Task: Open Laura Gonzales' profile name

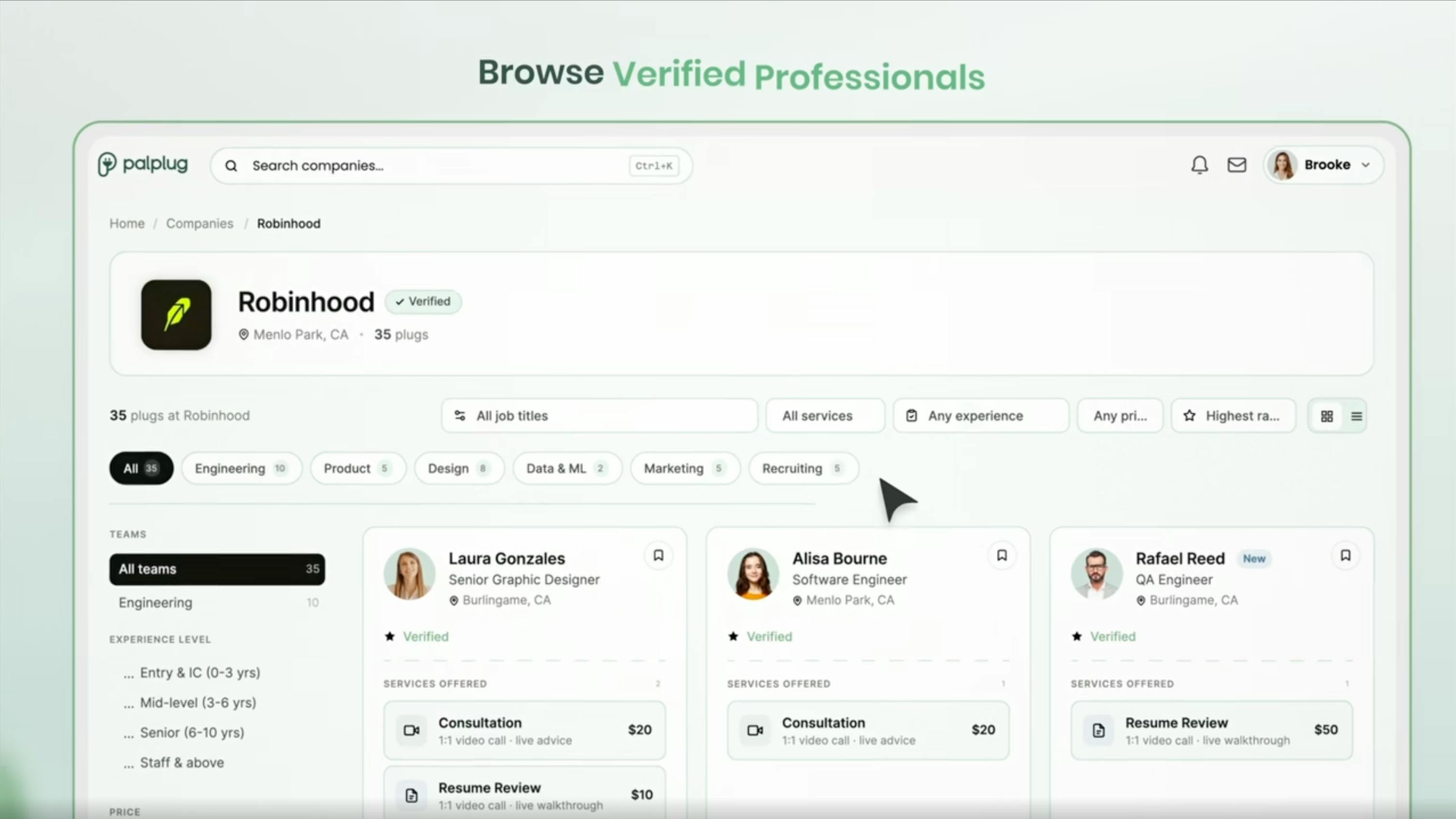Action: click(x=507, y=559)
